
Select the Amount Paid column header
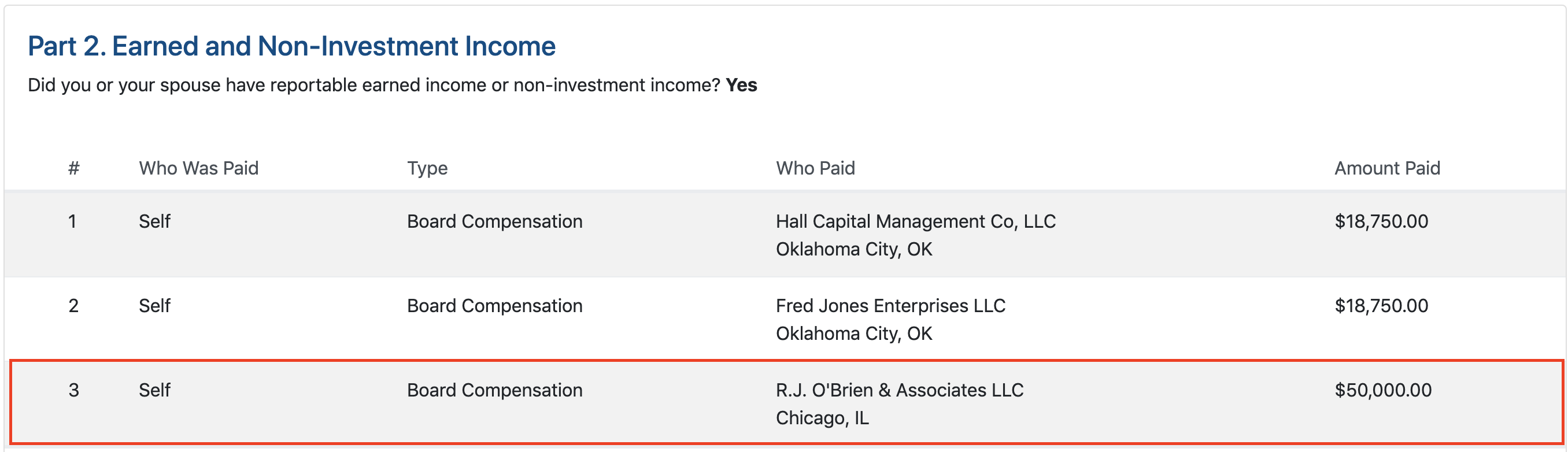[1386, 168]
